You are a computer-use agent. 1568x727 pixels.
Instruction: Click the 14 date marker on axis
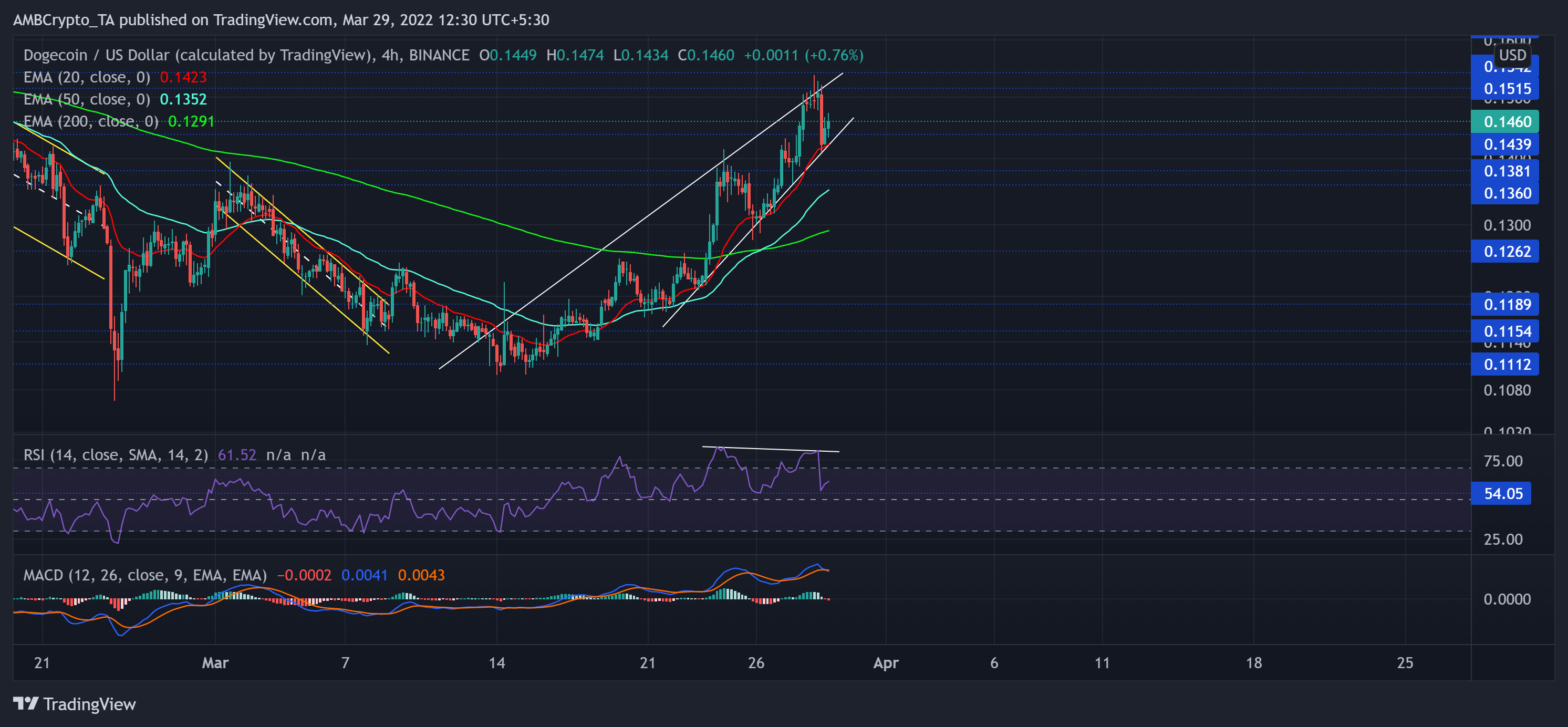(x=497, y=662)
